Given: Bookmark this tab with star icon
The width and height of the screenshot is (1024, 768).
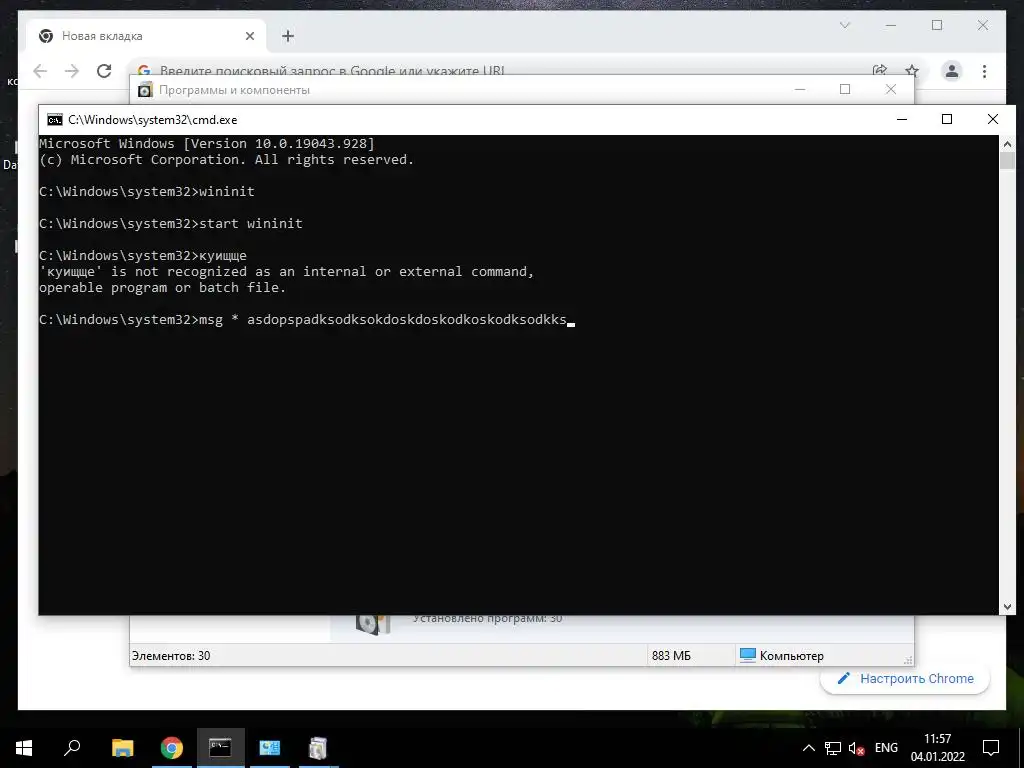Looking at the screenshot, I should [x=912, y=71].
